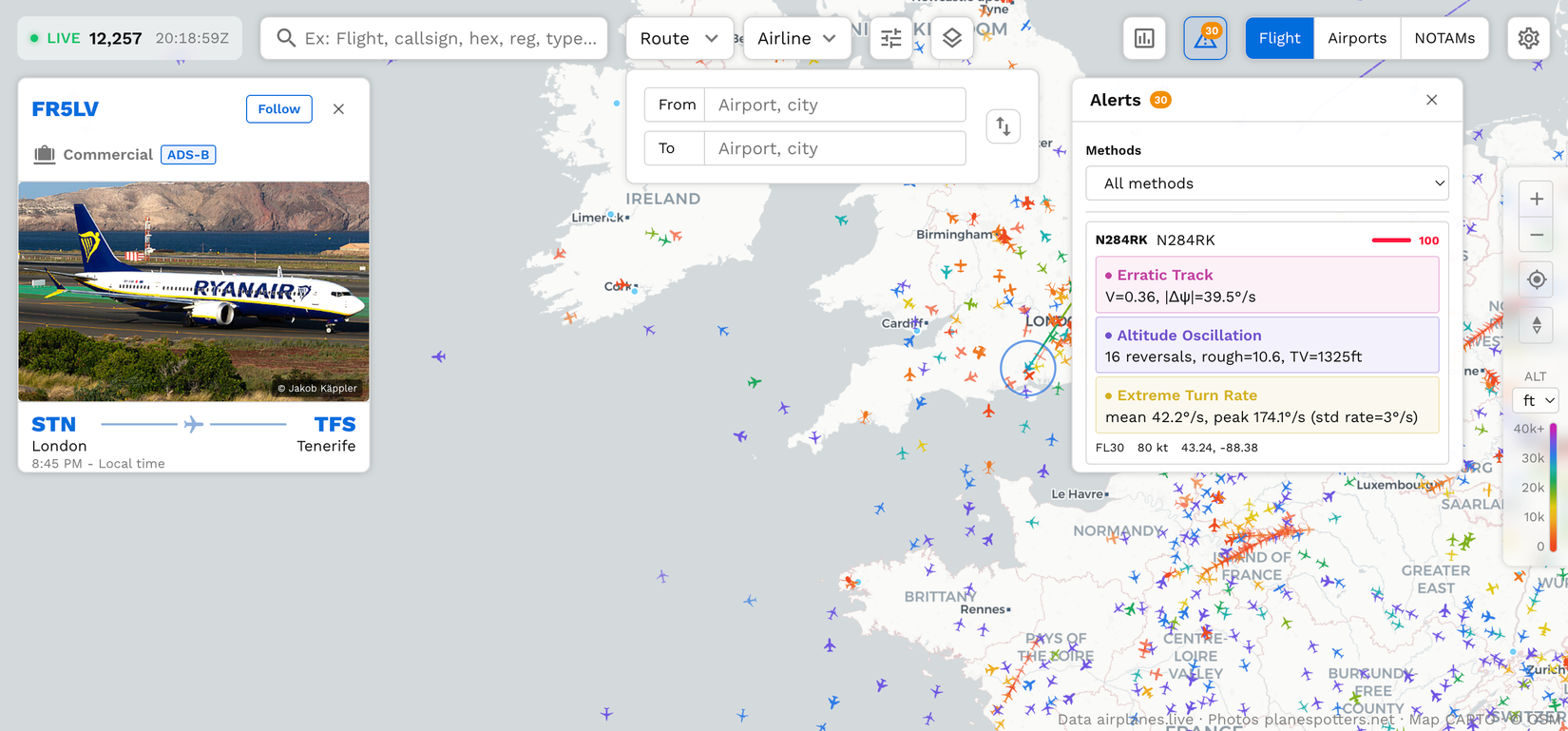Click the Jakob Käppler photo credit
Screen dimensions: 1568x731
pos(317,388)
